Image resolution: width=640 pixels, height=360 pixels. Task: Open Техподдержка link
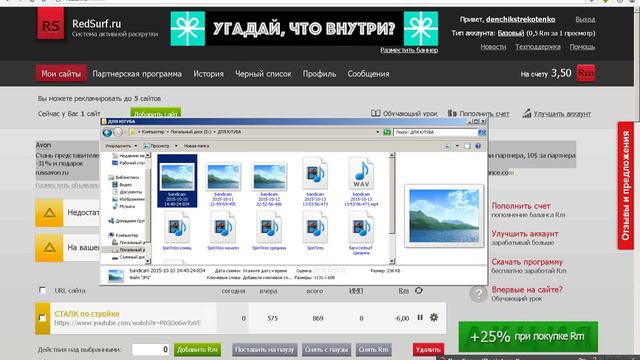tap(538, 47)
